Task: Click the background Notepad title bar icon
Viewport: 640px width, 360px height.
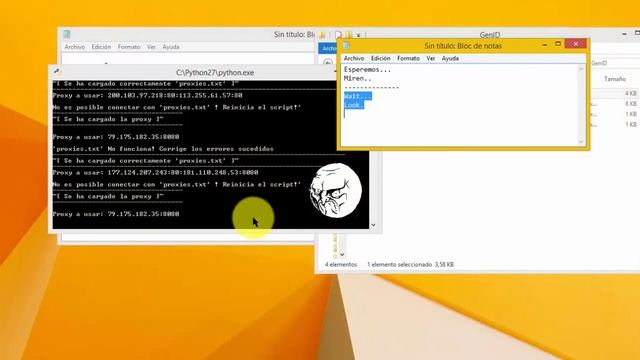Action: coord(67,34)
